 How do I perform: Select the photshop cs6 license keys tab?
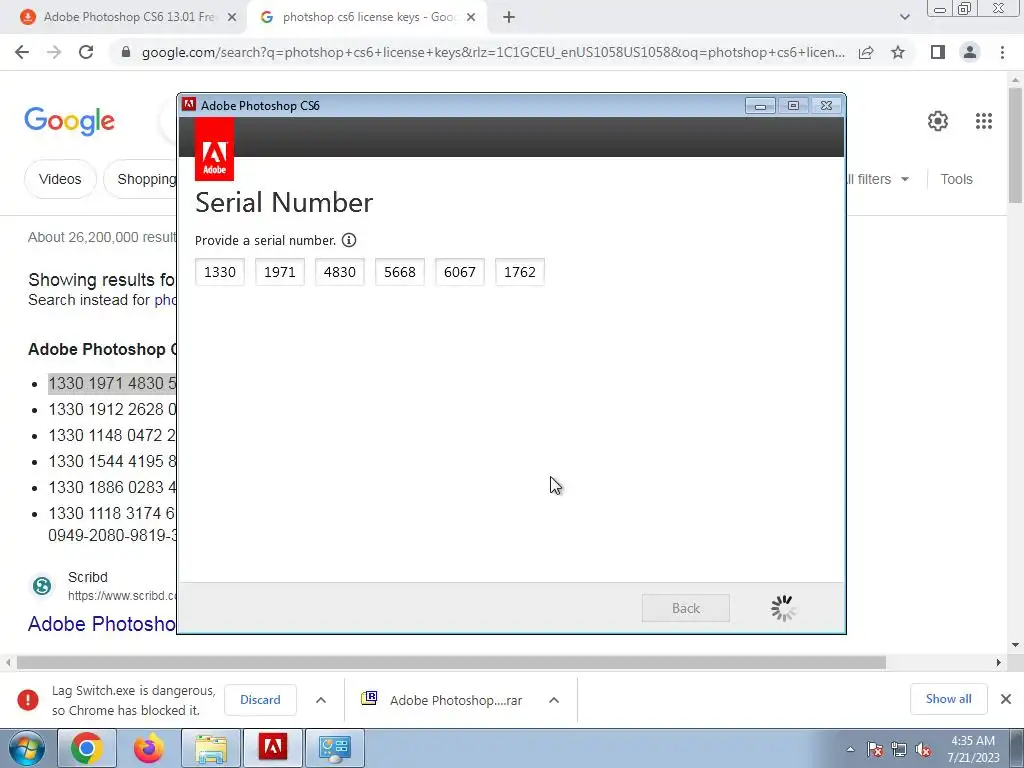369,18
